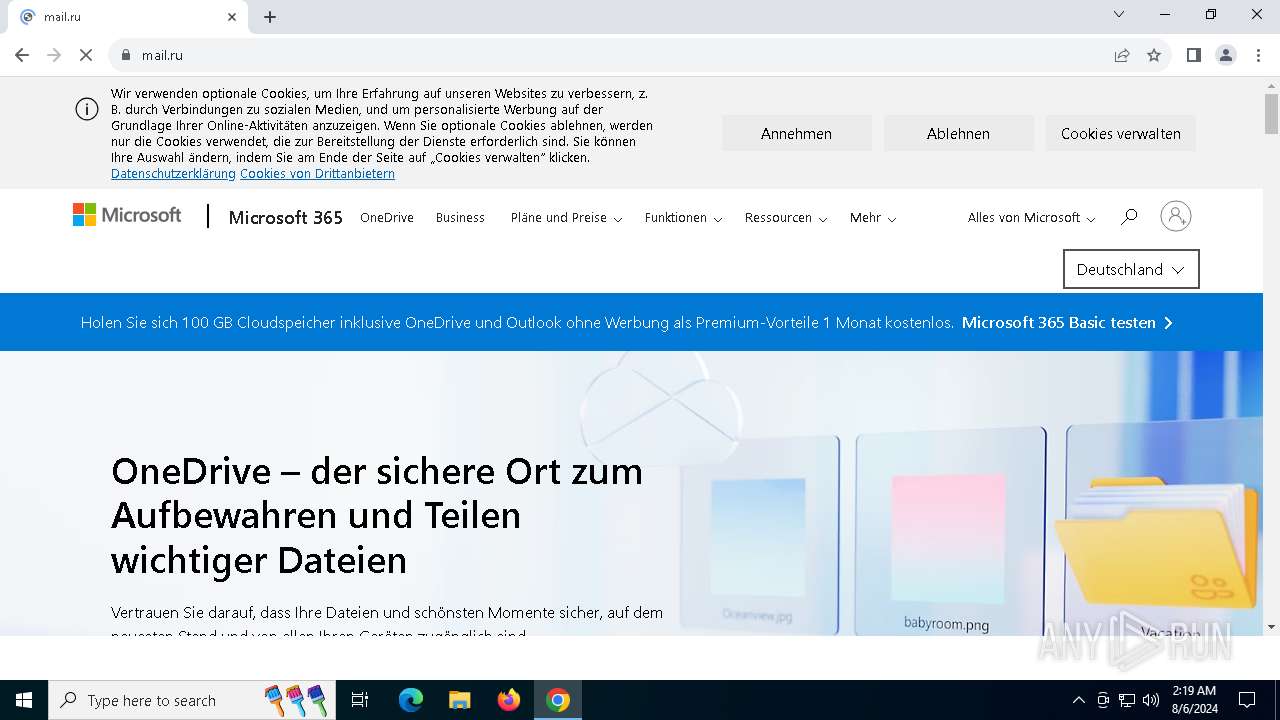The height and width of the screenshot is (720, 1280).
Task: Click the yellow folder illustration
Action: [1156, 545]
